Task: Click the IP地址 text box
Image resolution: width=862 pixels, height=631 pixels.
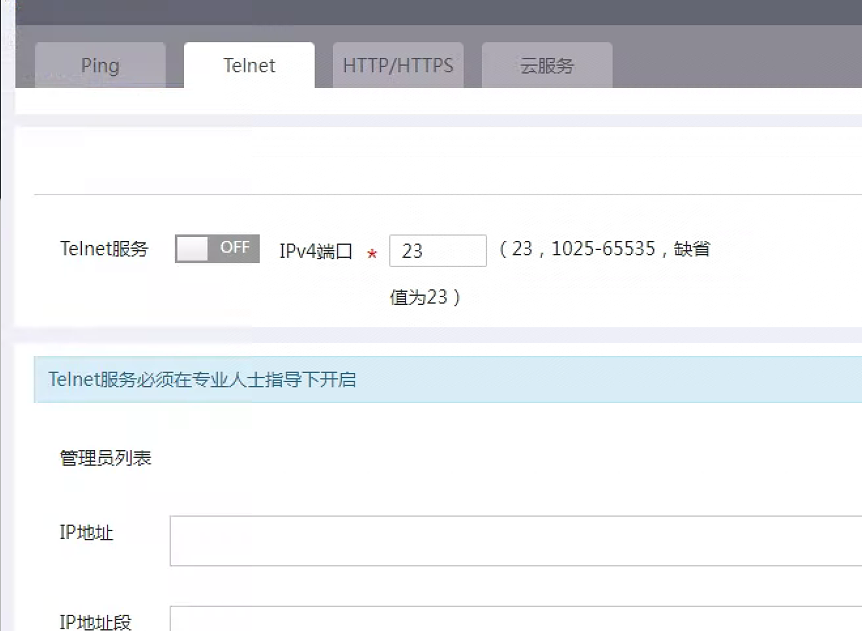Action: [516, 541]
